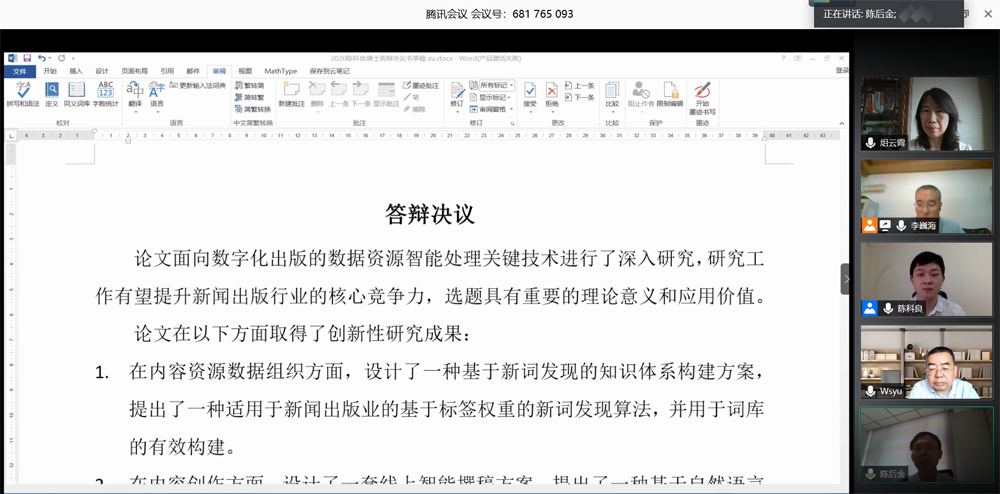Collapse the Tencent Meeting participant panel arrow

tap(846, 279)
